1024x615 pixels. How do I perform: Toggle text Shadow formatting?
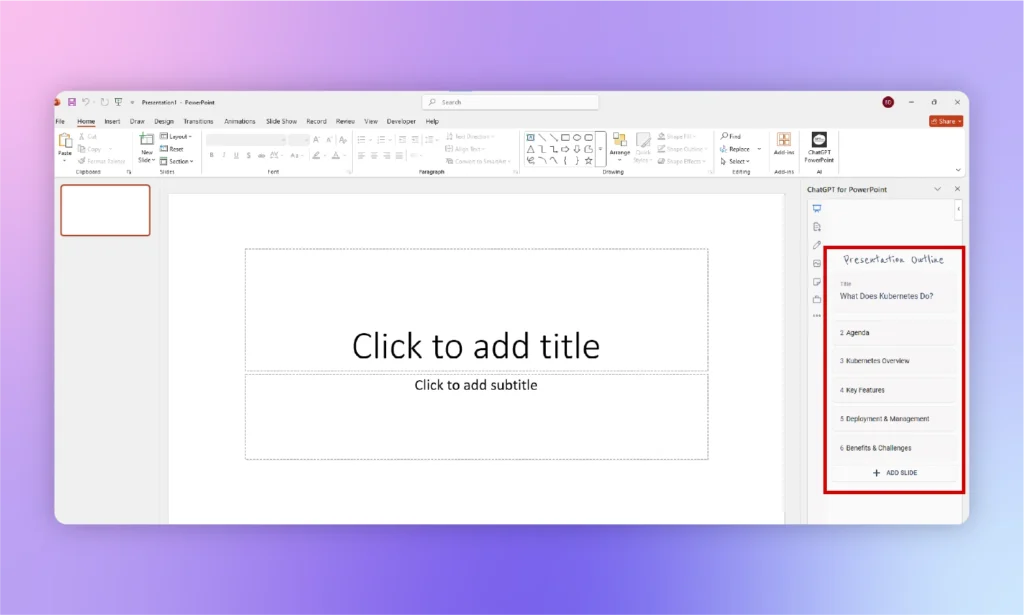click(x=249, y=155)
